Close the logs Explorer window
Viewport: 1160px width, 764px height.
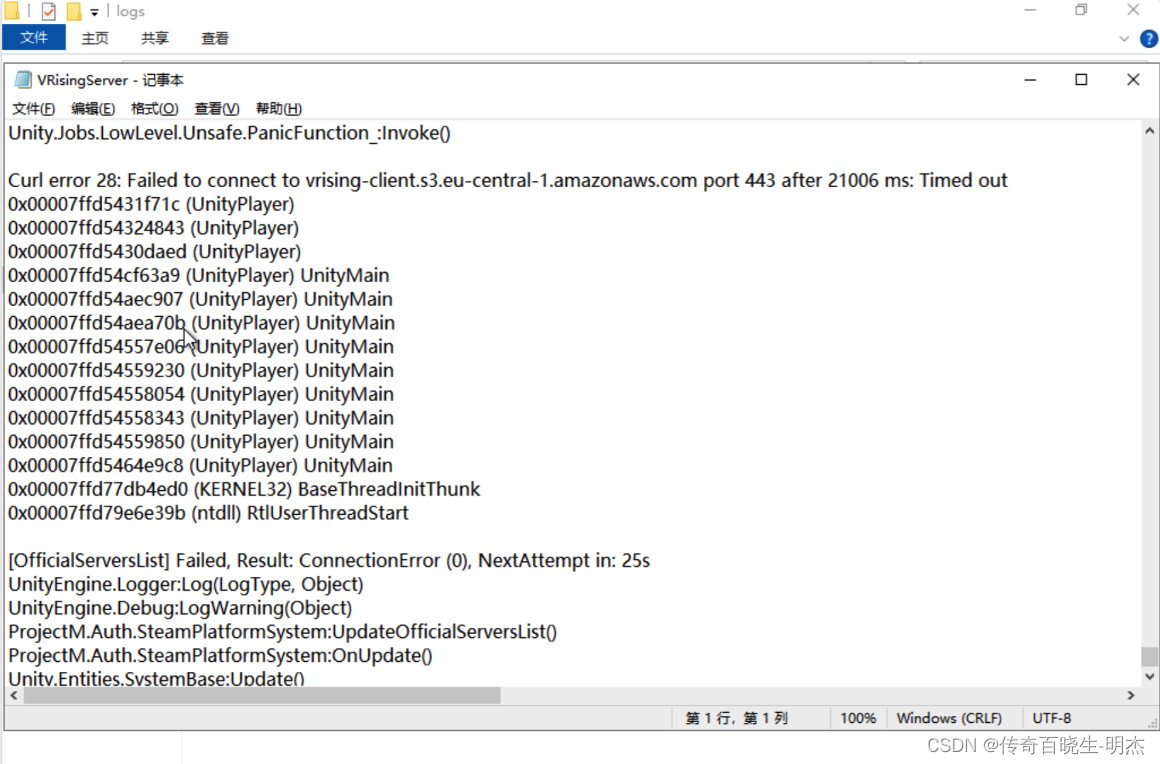tap(1133, 10)
